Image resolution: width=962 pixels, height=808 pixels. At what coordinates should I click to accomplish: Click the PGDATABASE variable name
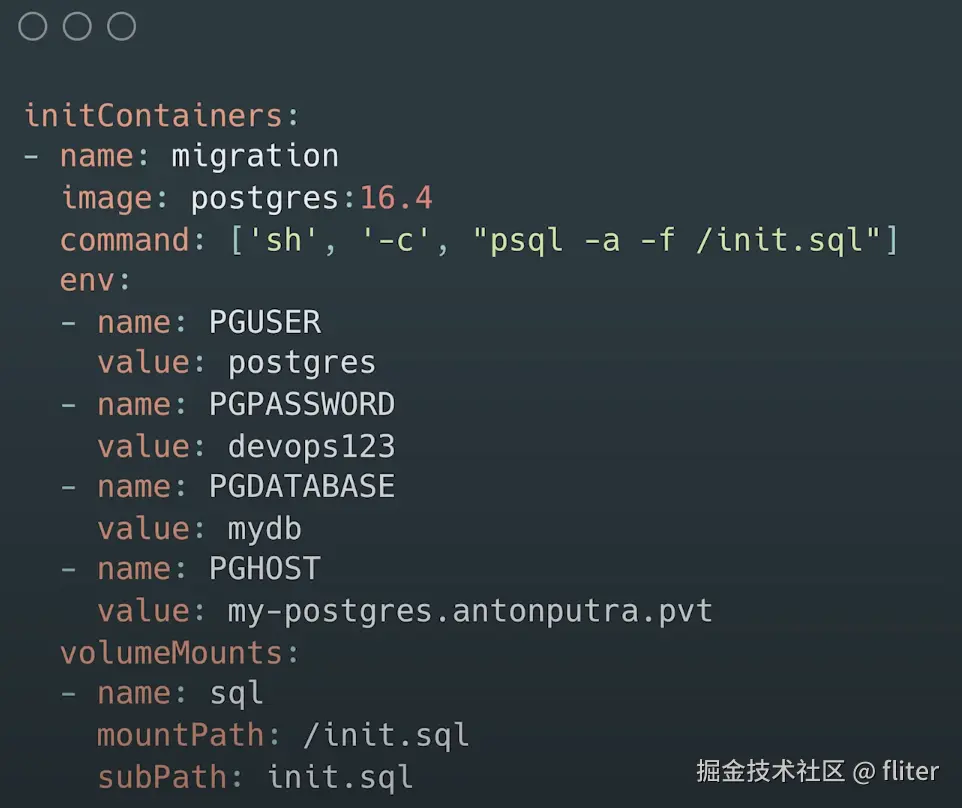point(302,487)
